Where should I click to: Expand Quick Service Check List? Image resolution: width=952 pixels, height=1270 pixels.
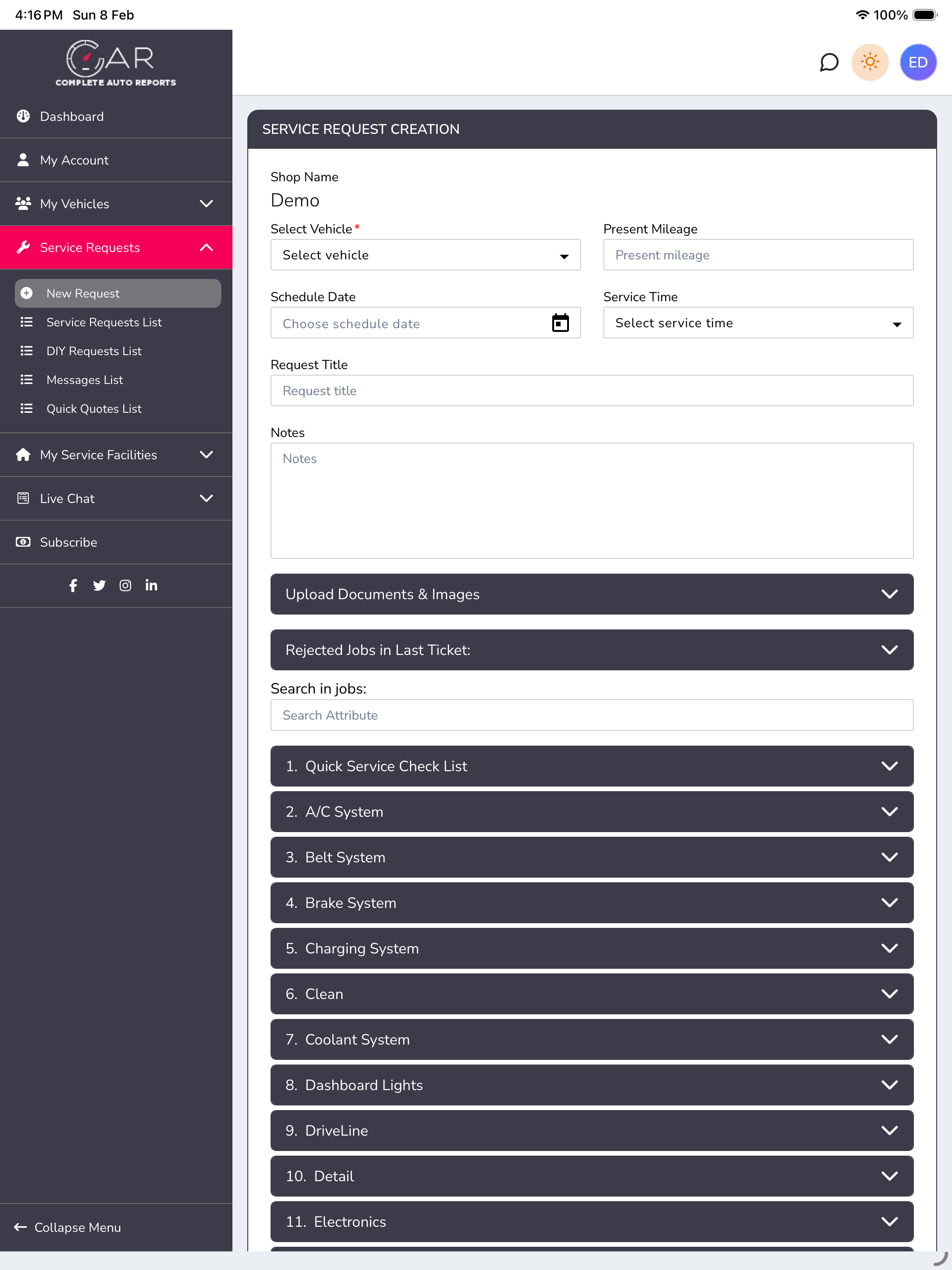click(x=592, y=766)
